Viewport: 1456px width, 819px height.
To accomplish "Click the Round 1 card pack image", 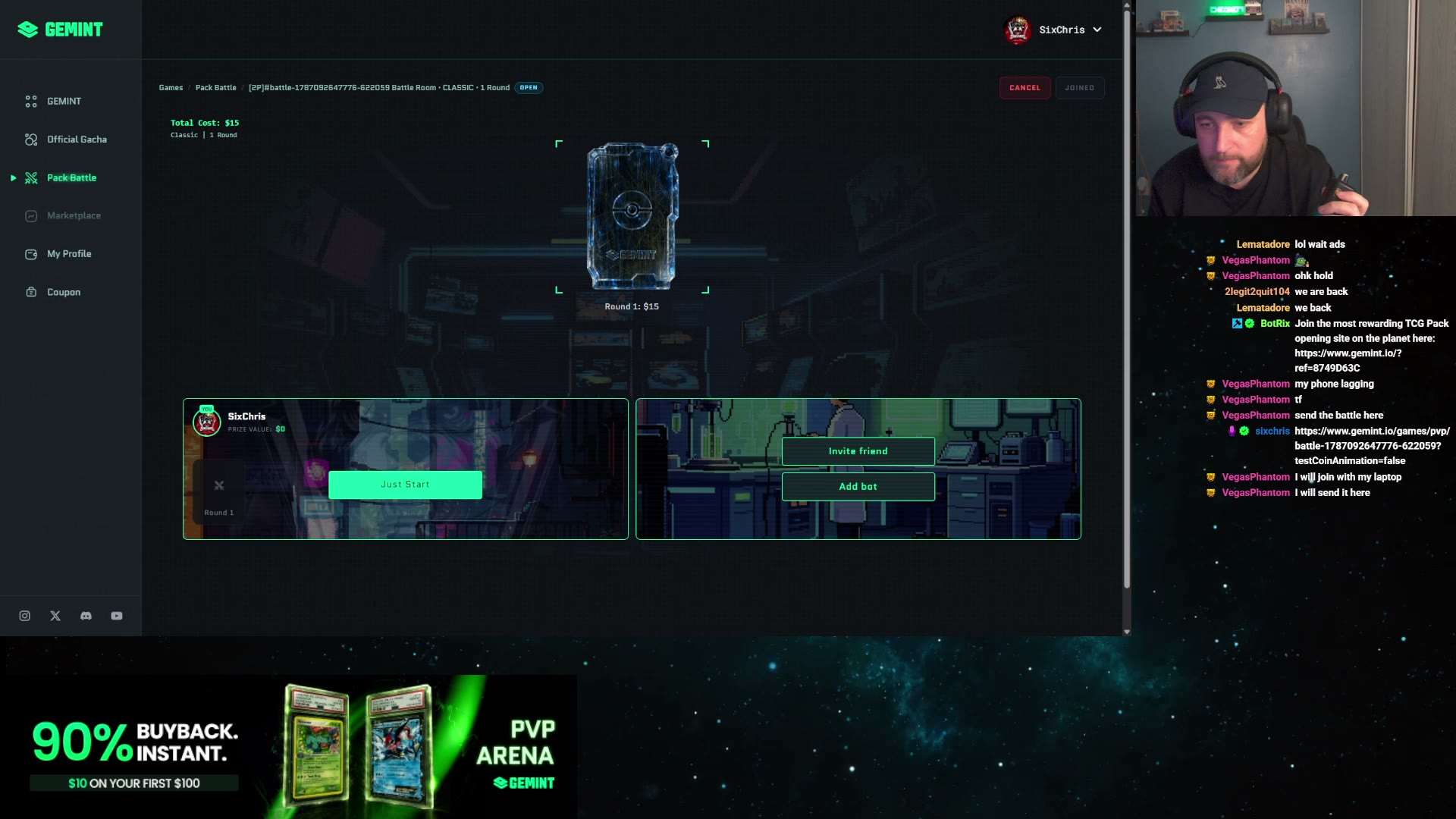I will click(632, 217).
